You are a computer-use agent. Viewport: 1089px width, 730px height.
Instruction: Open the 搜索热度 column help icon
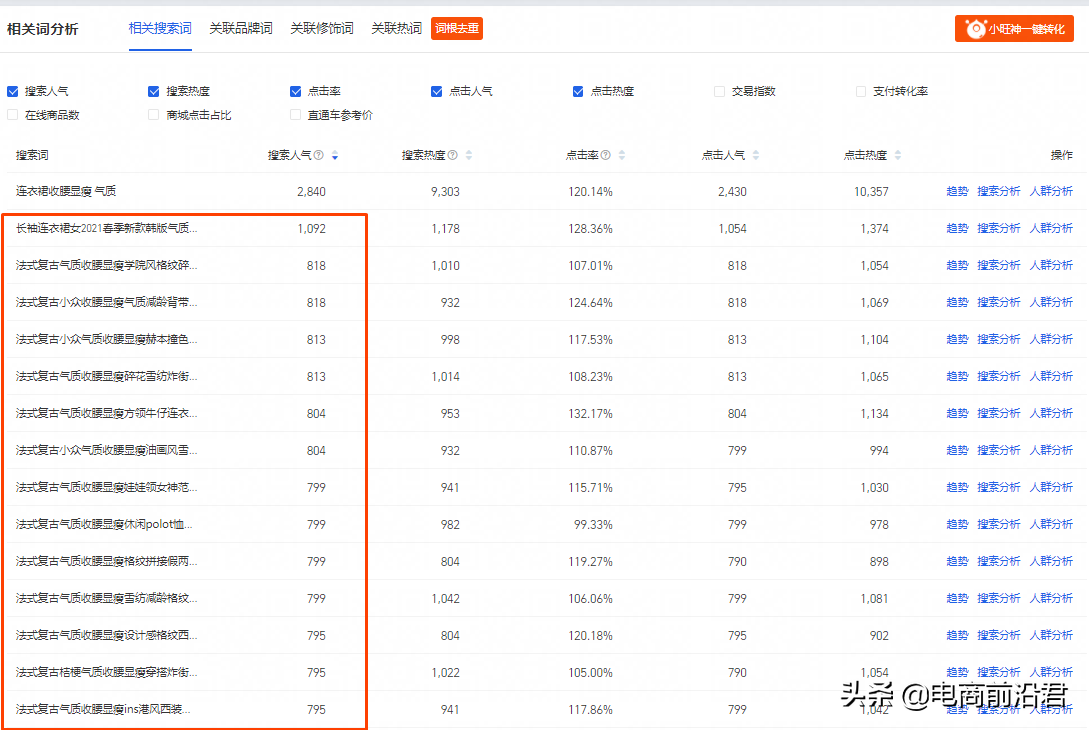[453, 155]
